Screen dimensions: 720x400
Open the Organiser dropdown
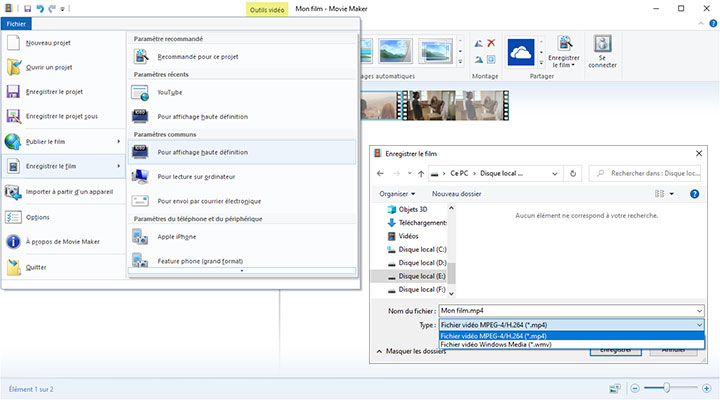(400, 193)
